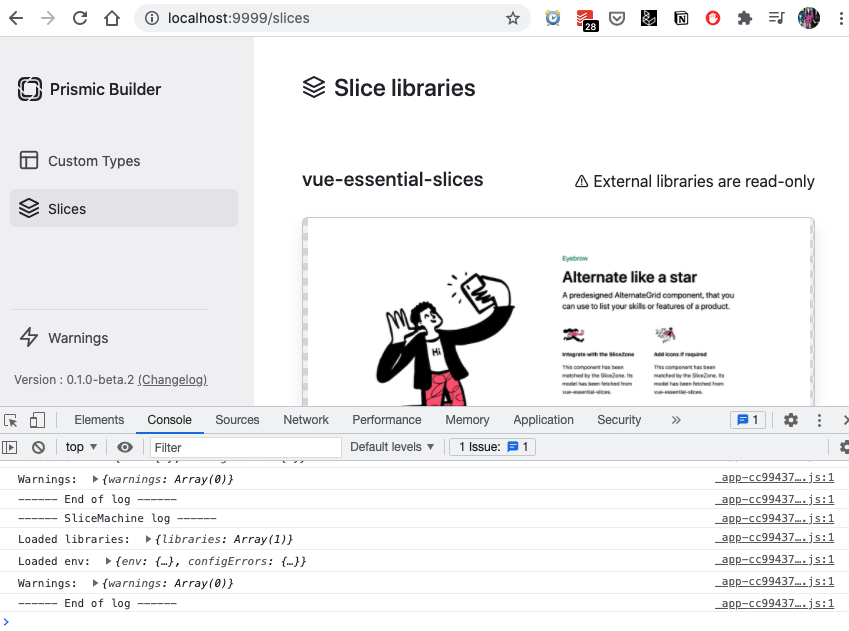Click External libraries are read-only notice

[x=695, y=181]
